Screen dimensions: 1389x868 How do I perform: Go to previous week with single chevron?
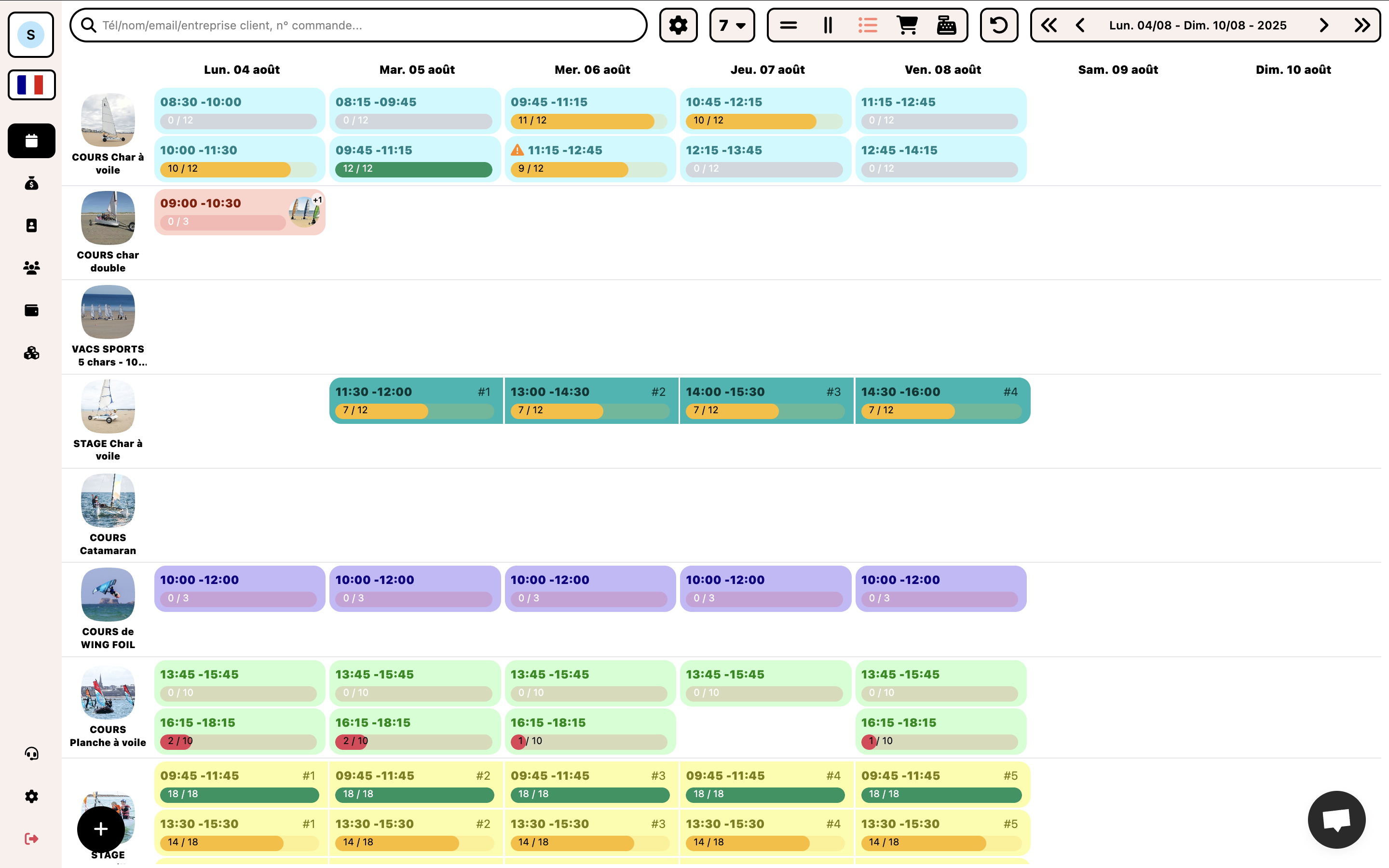(1081, 25)
